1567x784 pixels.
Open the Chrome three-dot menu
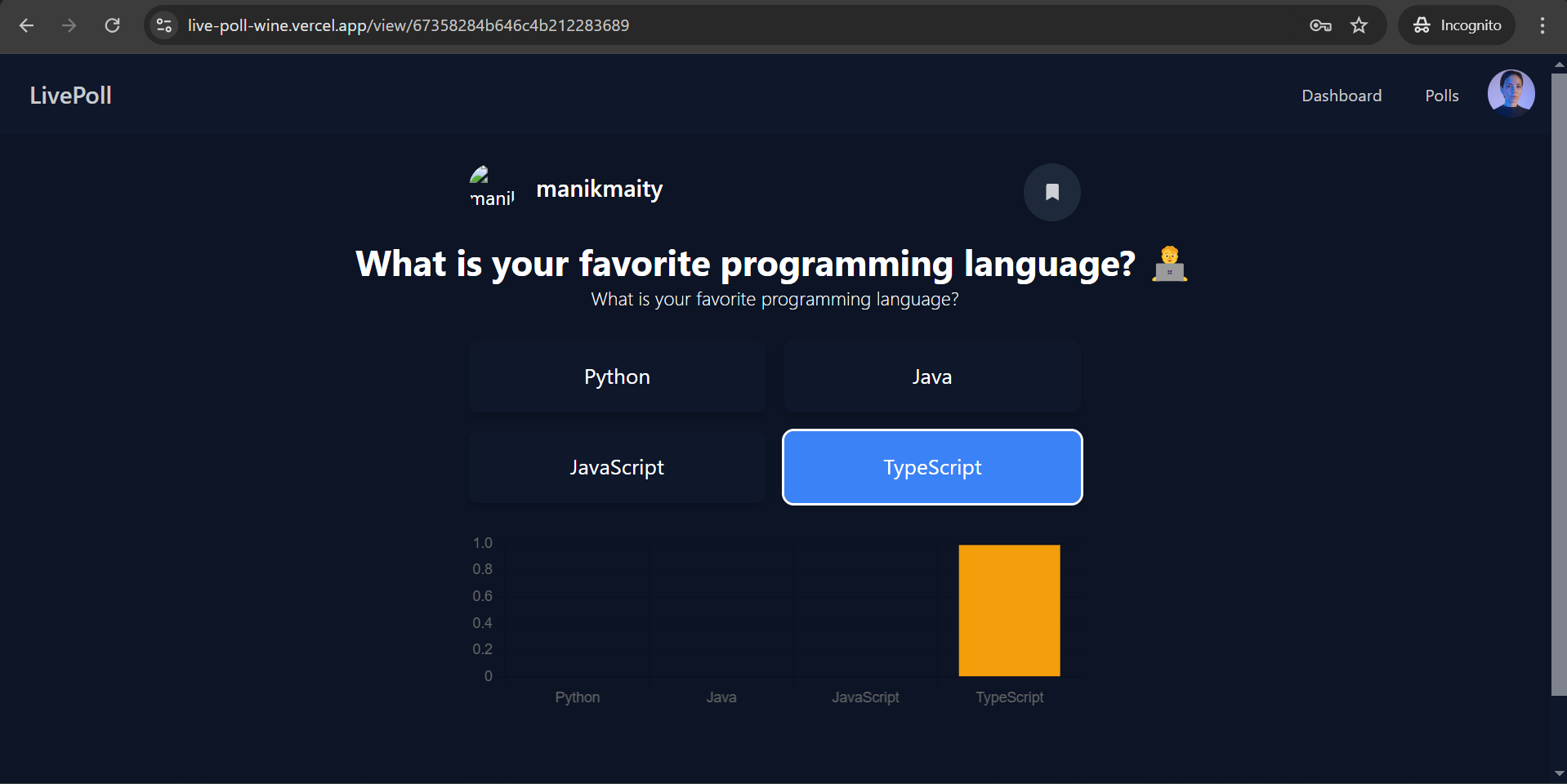(x=1542, y=25)
